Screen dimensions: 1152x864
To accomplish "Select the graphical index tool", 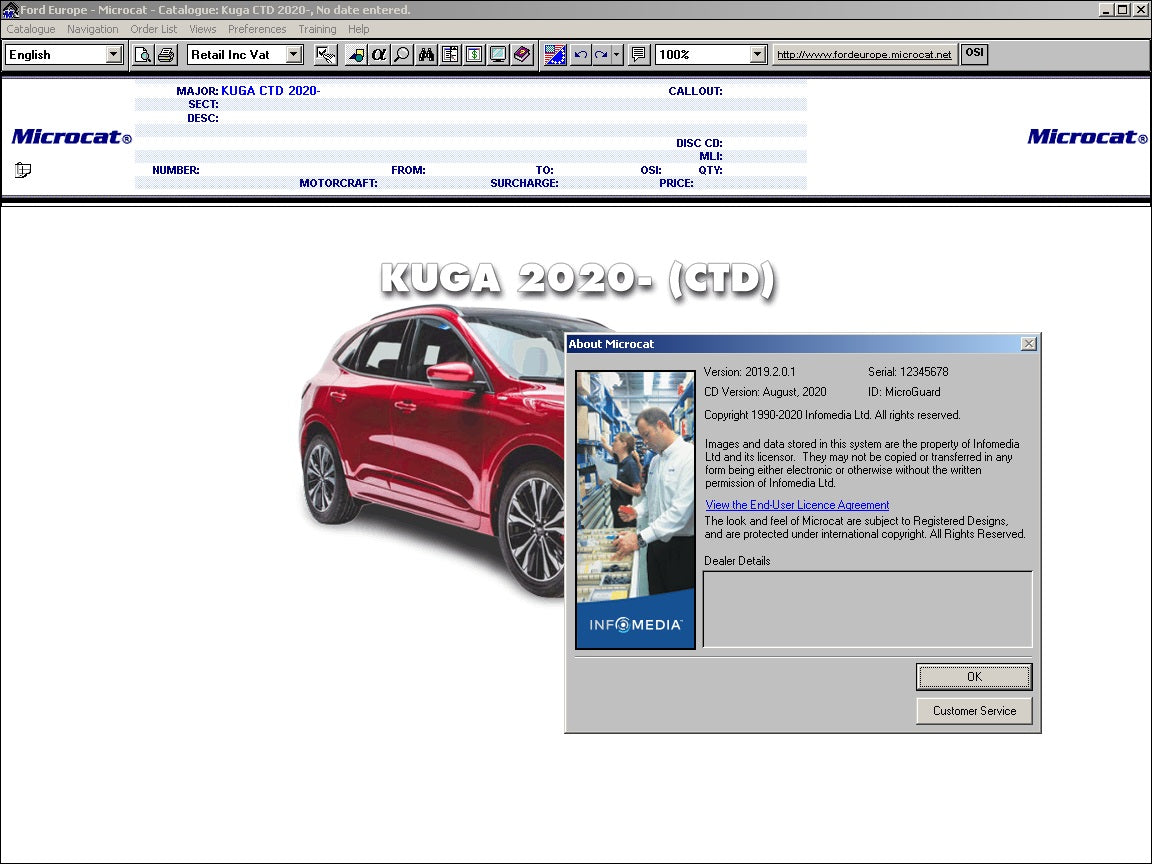I will click(355, 54).
